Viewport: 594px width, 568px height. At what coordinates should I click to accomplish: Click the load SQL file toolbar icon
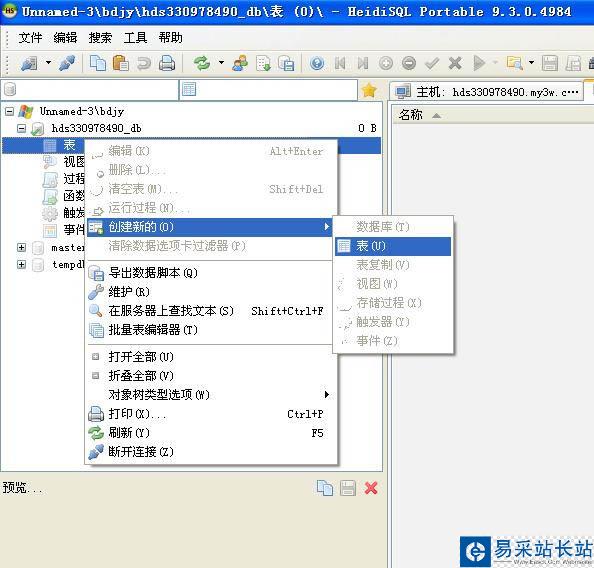263,63
